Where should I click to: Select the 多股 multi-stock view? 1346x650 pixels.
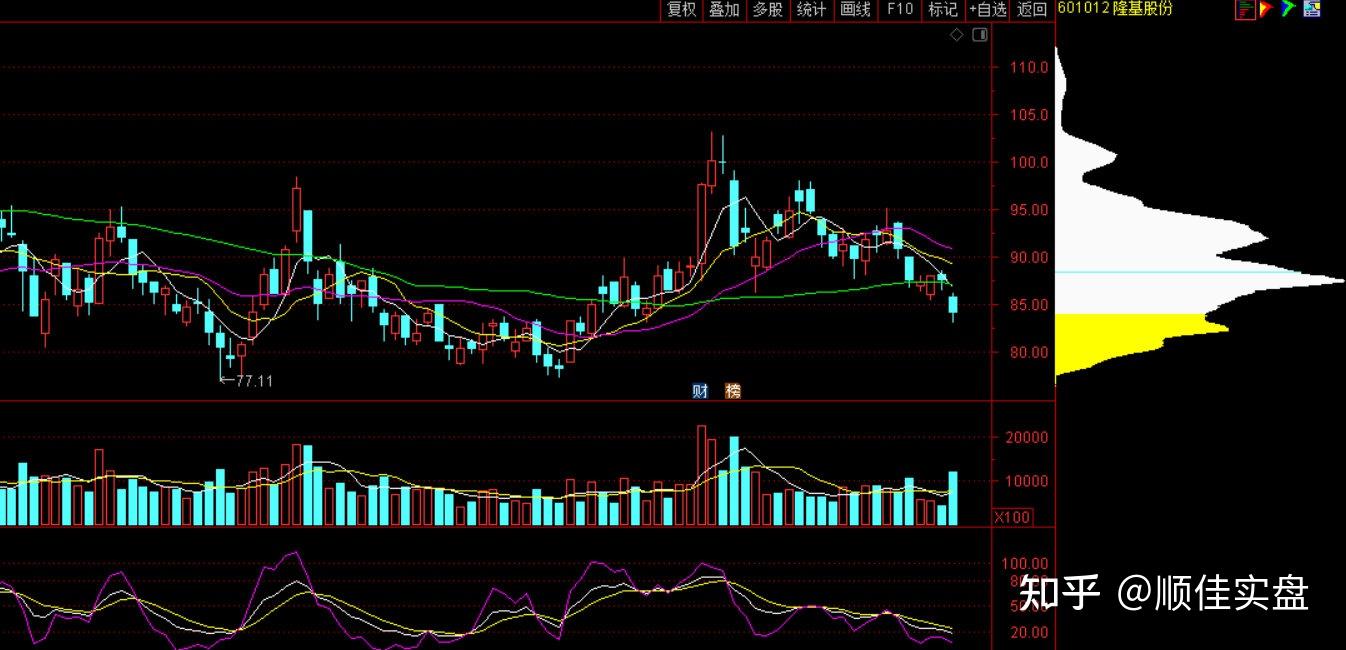[x=767, y=9]
